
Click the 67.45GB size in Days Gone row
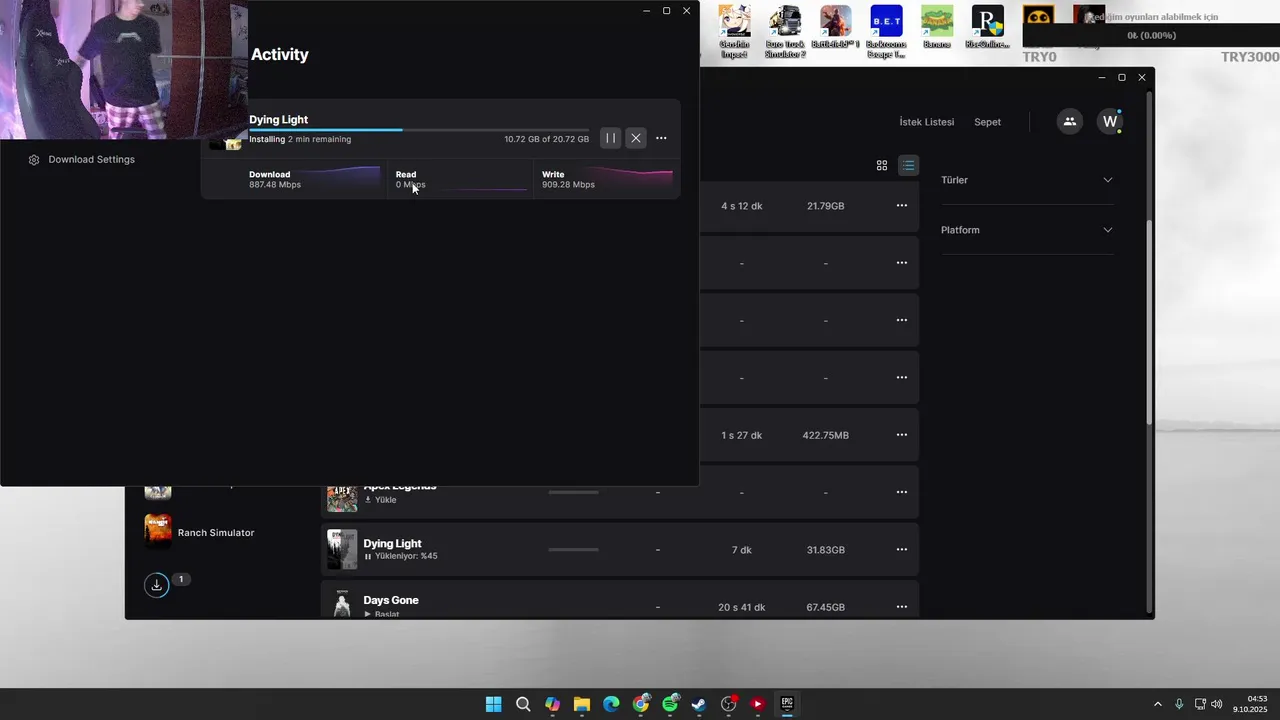click(x=826, y=607)
